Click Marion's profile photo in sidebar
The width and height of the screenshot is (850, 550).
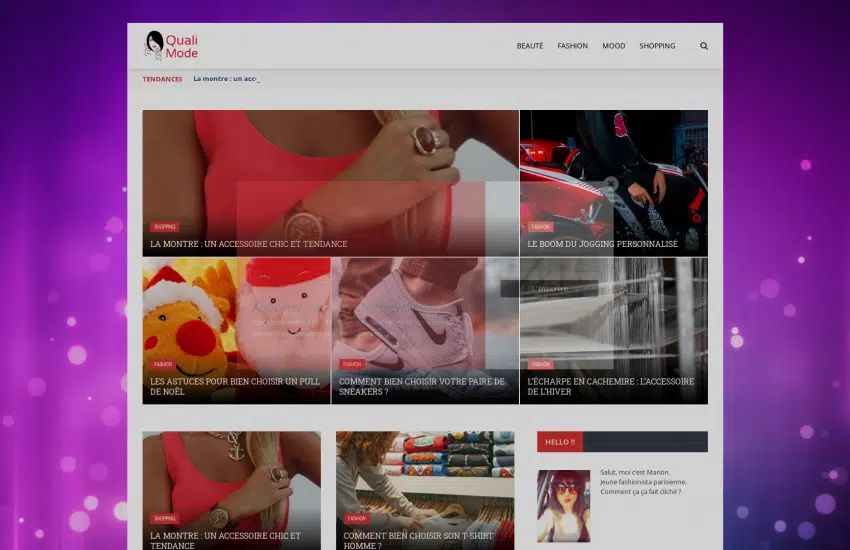563,506
